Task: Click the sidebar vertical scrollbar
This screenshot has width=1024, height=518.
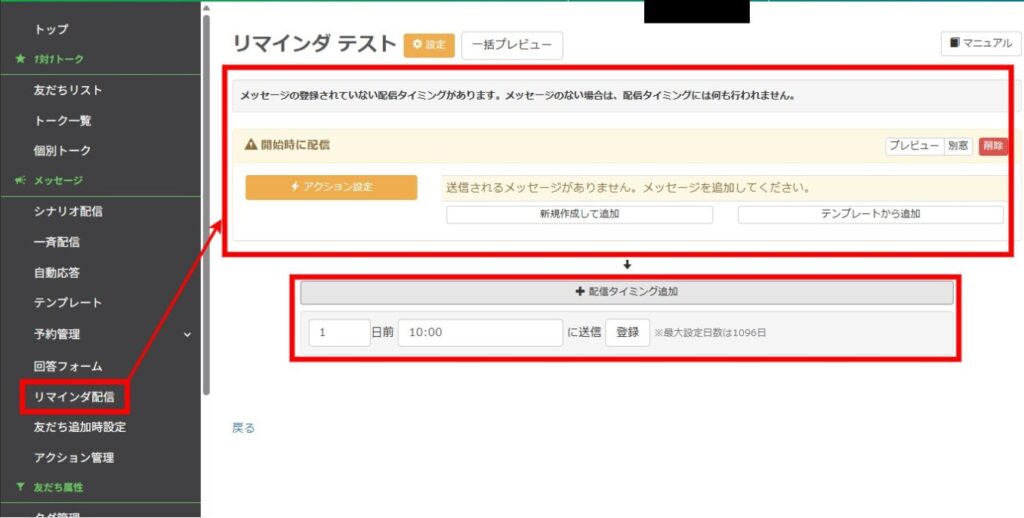Action: click(206, 200)
